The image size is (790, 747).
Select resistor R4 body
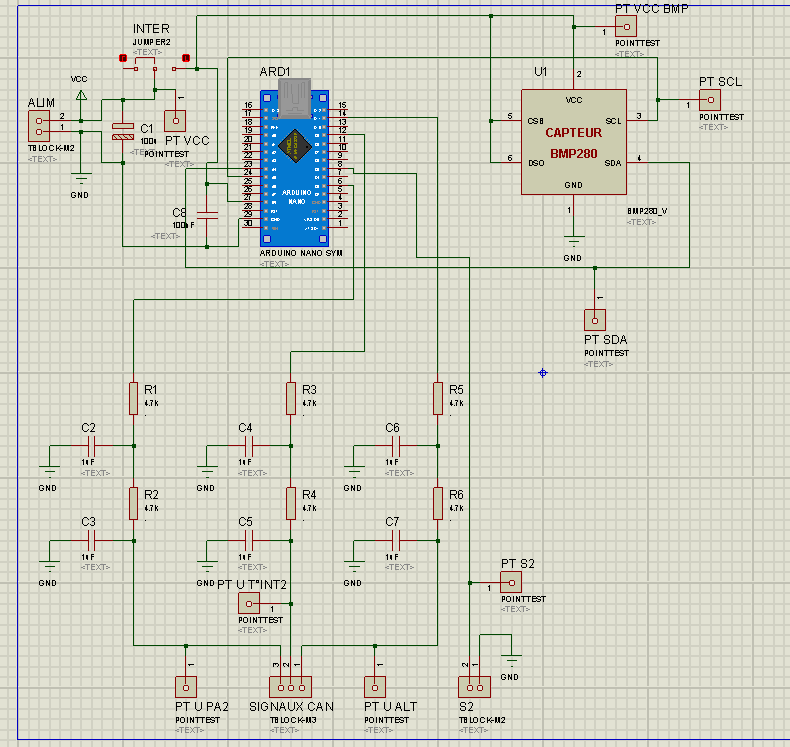coord(291,503)
